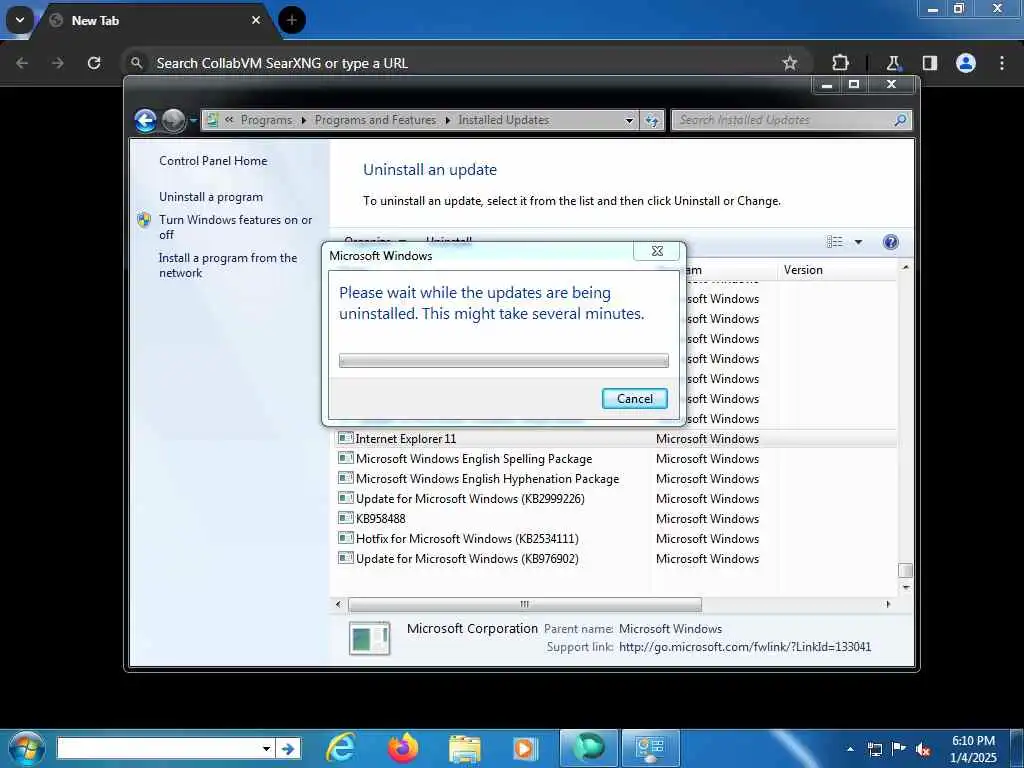Viewport: 1024px width, 768px height.
Task: Select Update for Microsoft Windows (KB976902)
Action: (x=616, y=558)
